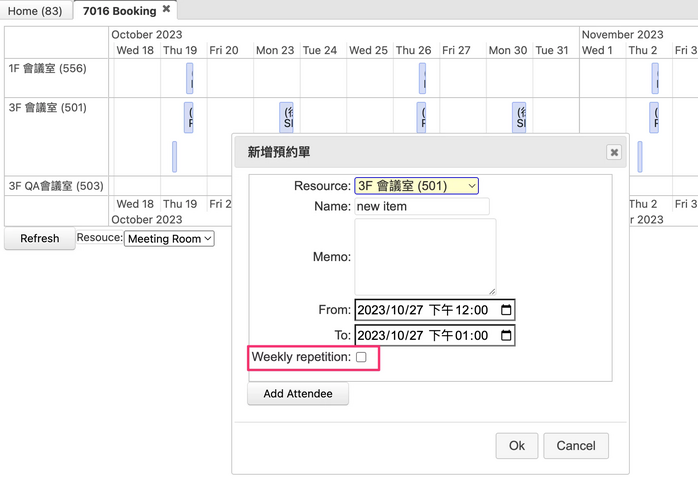Enable Weekly repetition checkbox
Viewport: 698px width, 479px height.
pyautogui.click(x=361, y=357)
